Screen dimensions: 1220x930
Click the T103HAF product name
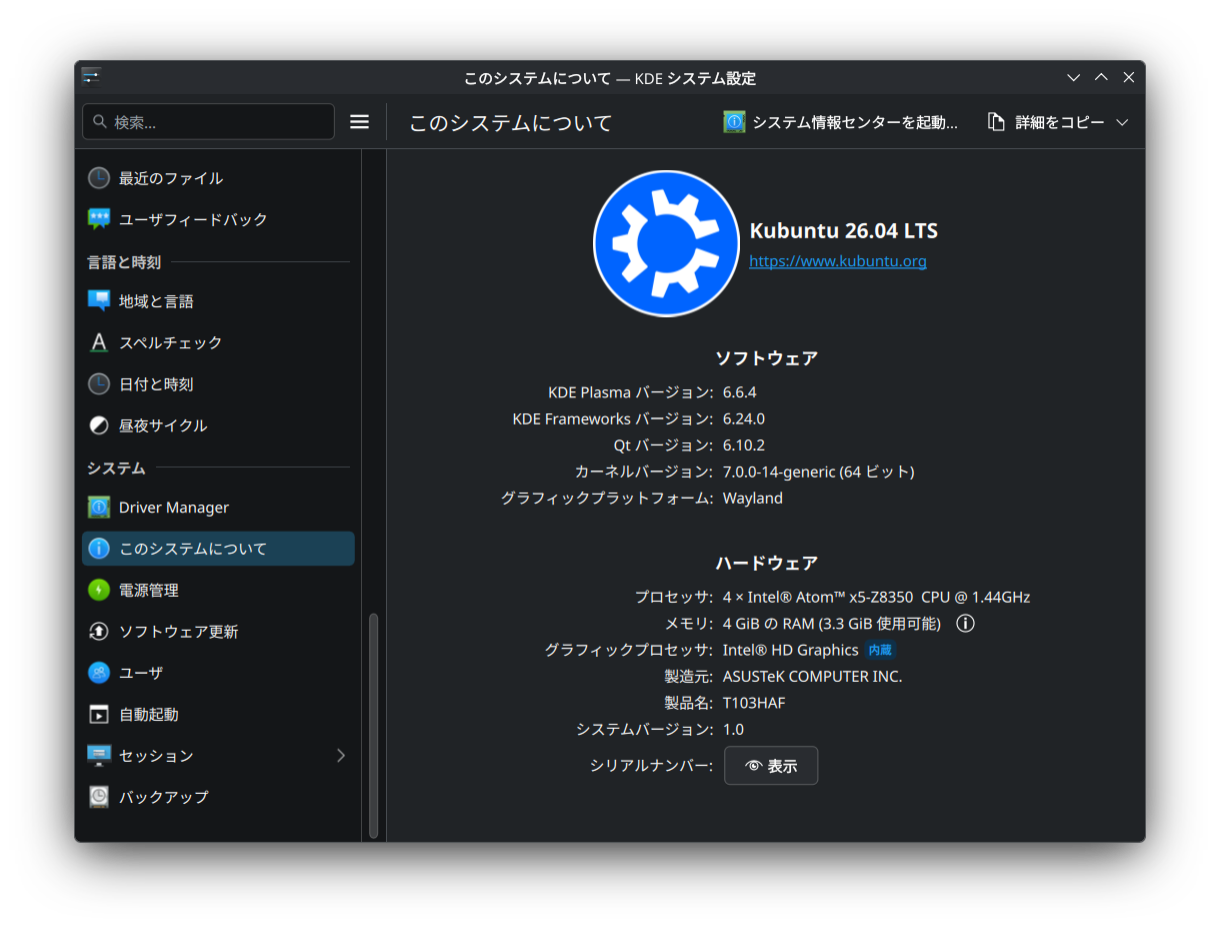754,703
